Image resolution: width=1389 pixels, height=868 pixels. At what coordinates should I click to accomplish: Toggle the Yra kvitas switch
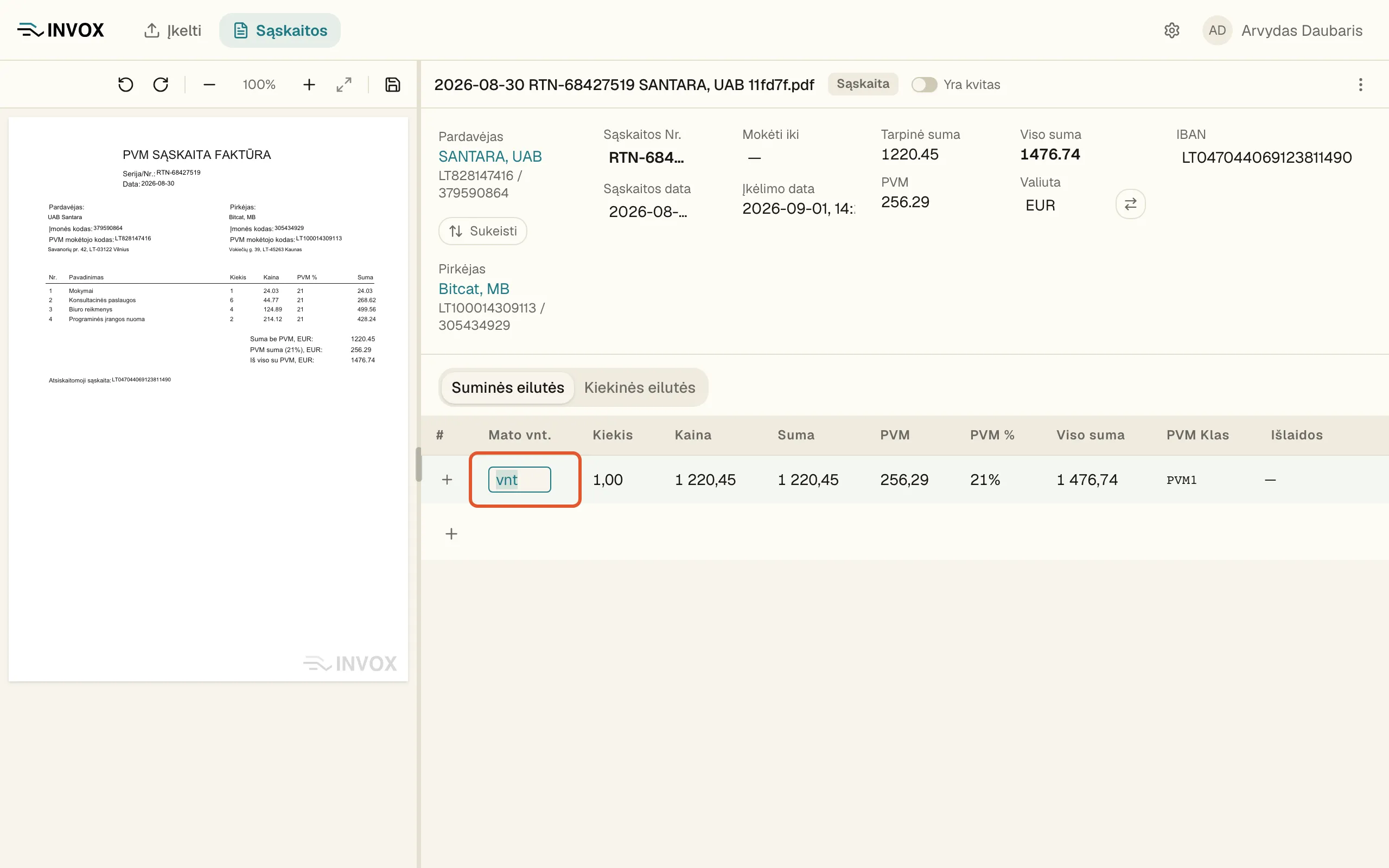coord(924,85)
